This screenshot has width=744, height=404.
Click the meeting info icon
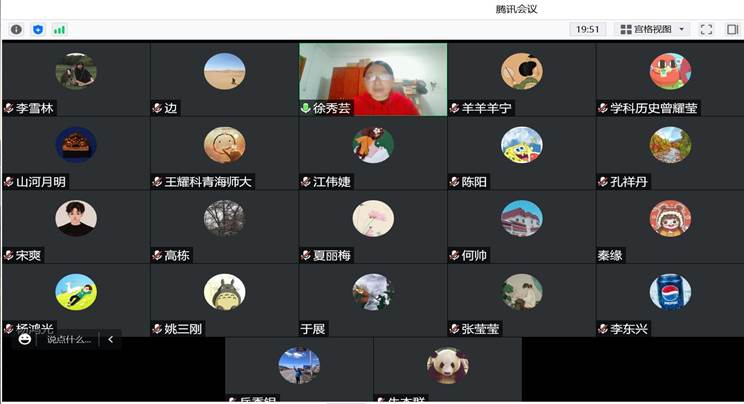pyautogui.click(x=16, y=30)
